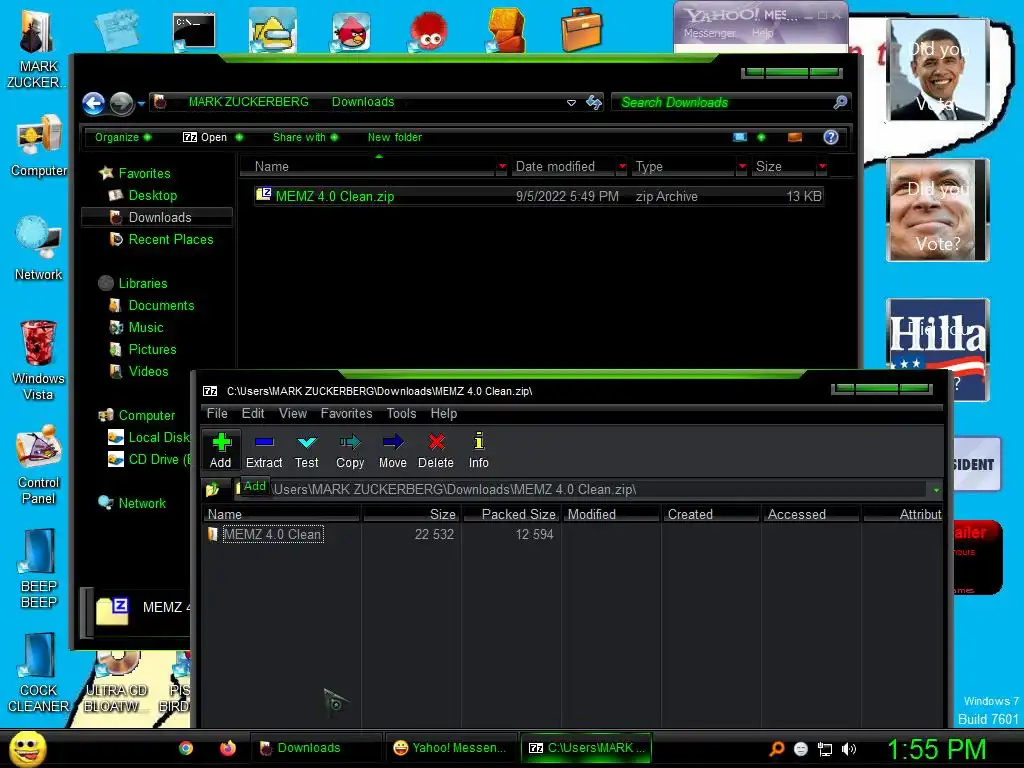The width and height of the screenshot is (1024, 768).
Task: Open the Favorites menu in 7-Zip
Action: [346, 413]
